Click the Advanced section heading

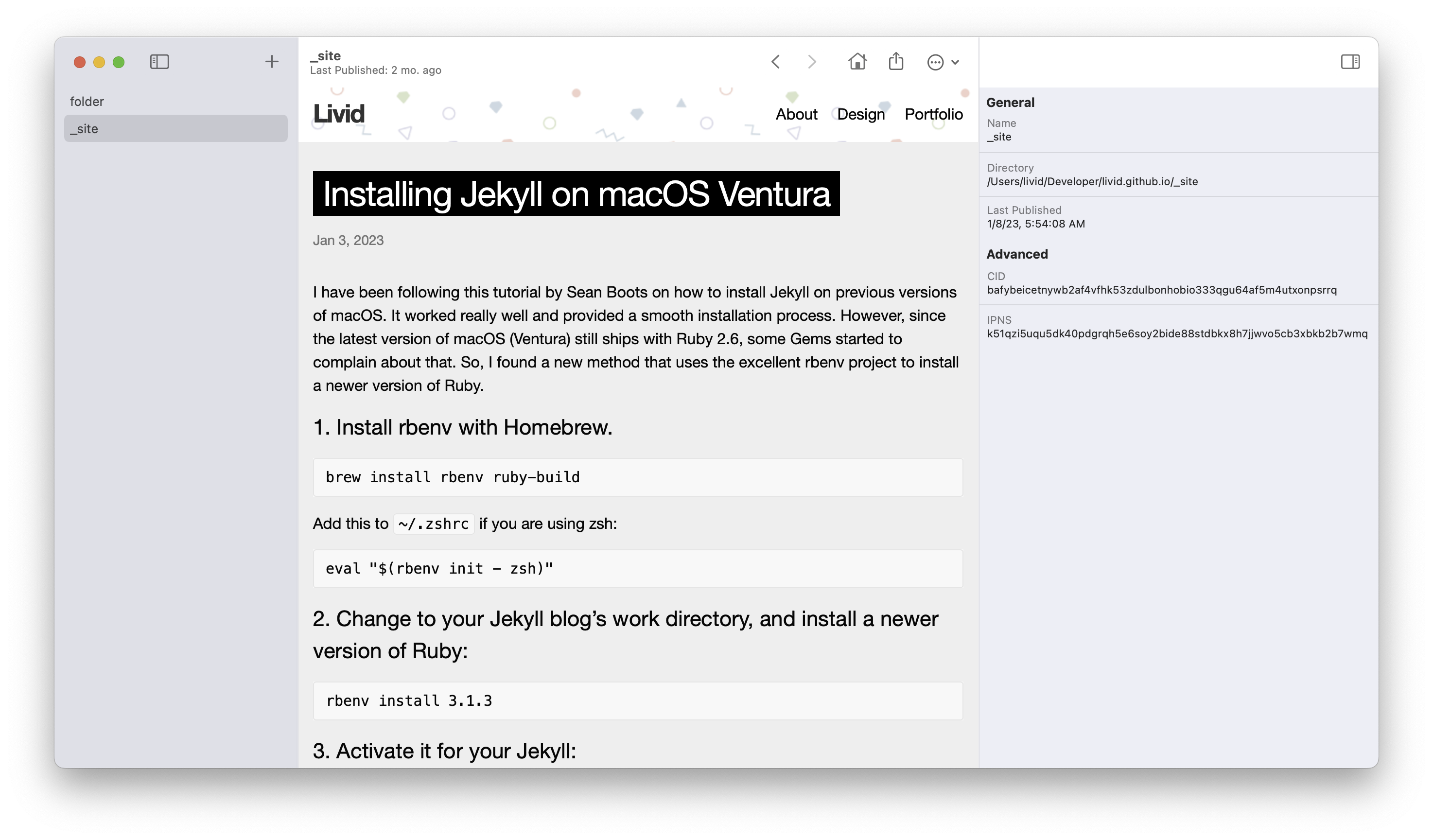pyautogui.click(x=1017, y=254)
